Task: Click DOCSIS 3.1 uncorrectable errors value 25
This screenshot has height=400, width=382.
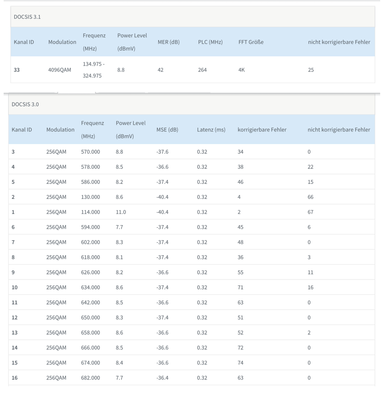Action: [311, 70]
